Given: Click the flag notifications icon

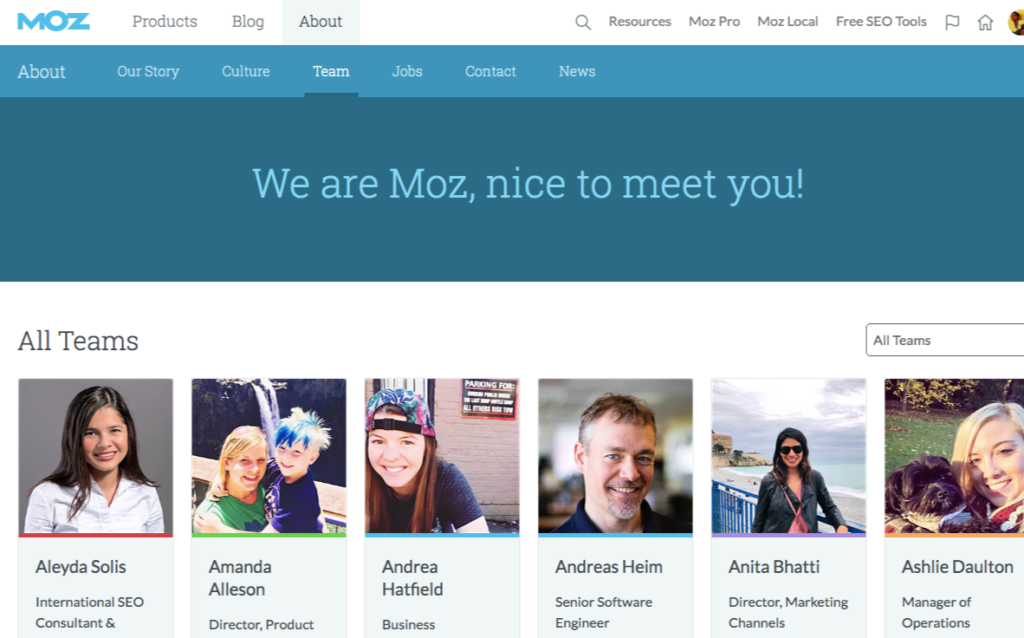Looking at the screenshot, I should pos(952,22).
